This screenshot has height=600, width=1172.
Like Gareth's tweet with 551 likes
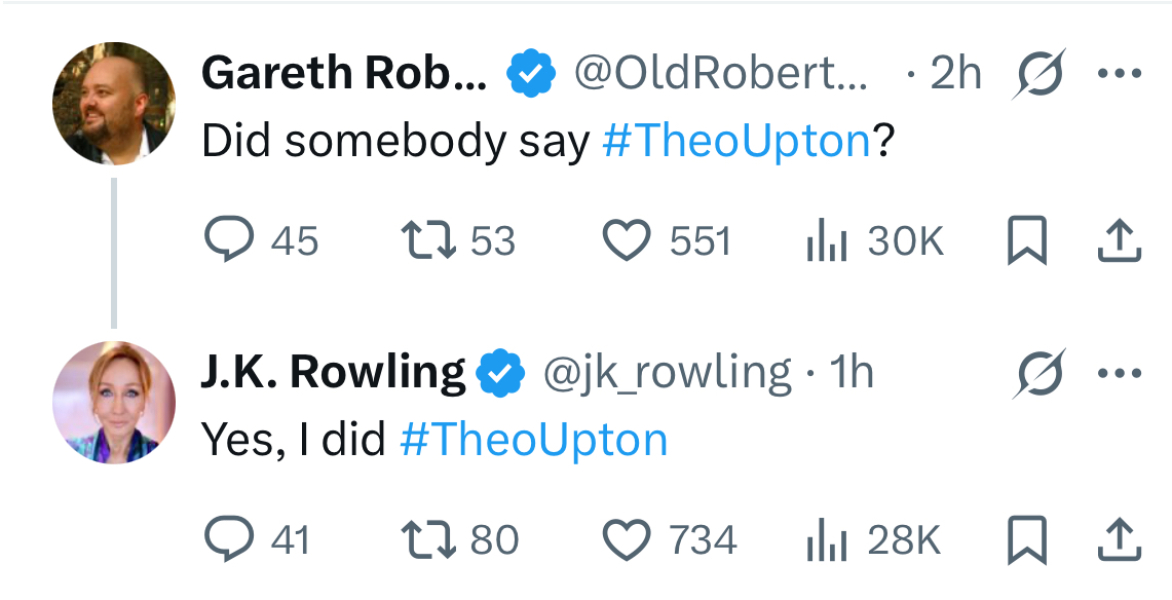tap(628, 241)
